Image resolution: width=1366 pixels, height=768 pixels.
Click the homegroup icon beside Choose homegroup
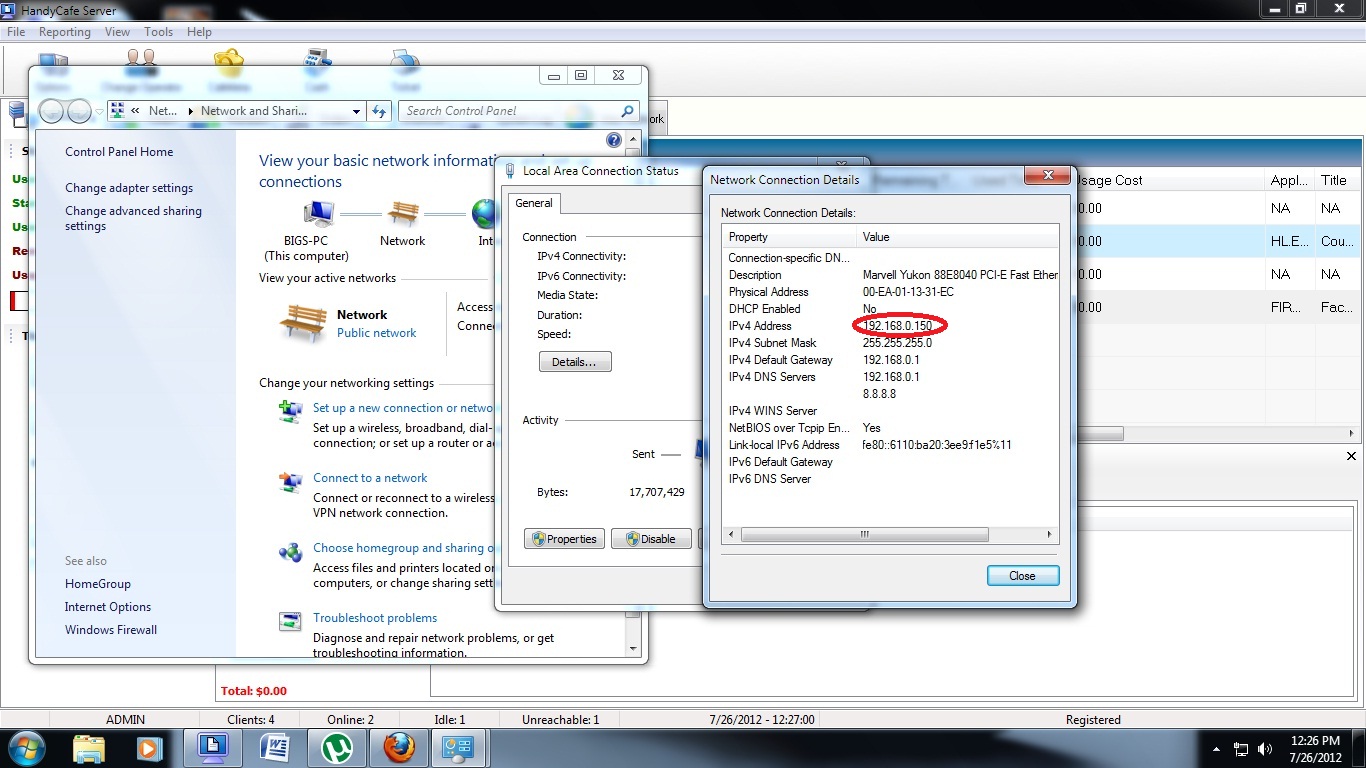point(291,552)
